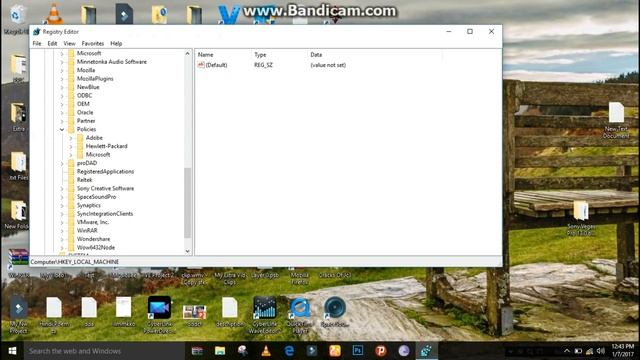Select the New Text Document desktop icon

click(x=616, y=120)
